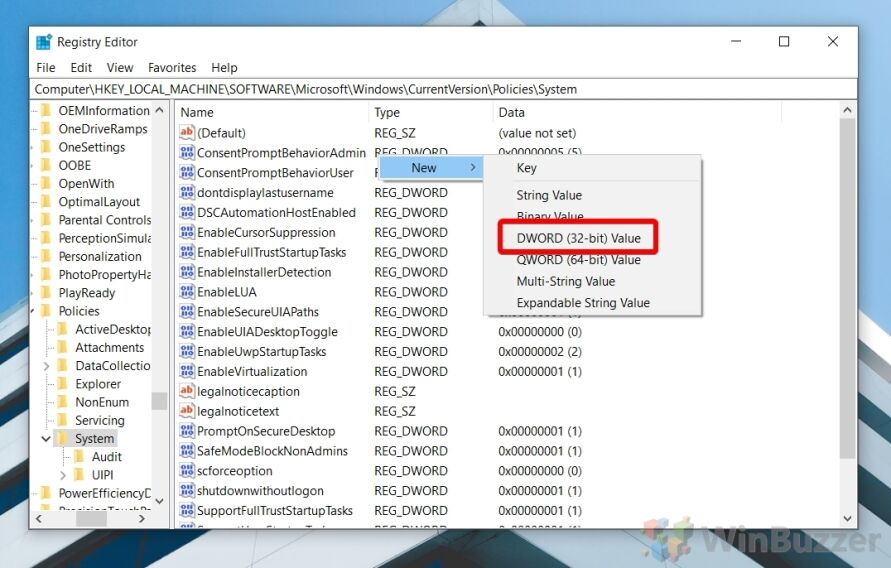Select the Policies key in the tree
Viewport: 891px width, 568px height.
coord(79,311)
